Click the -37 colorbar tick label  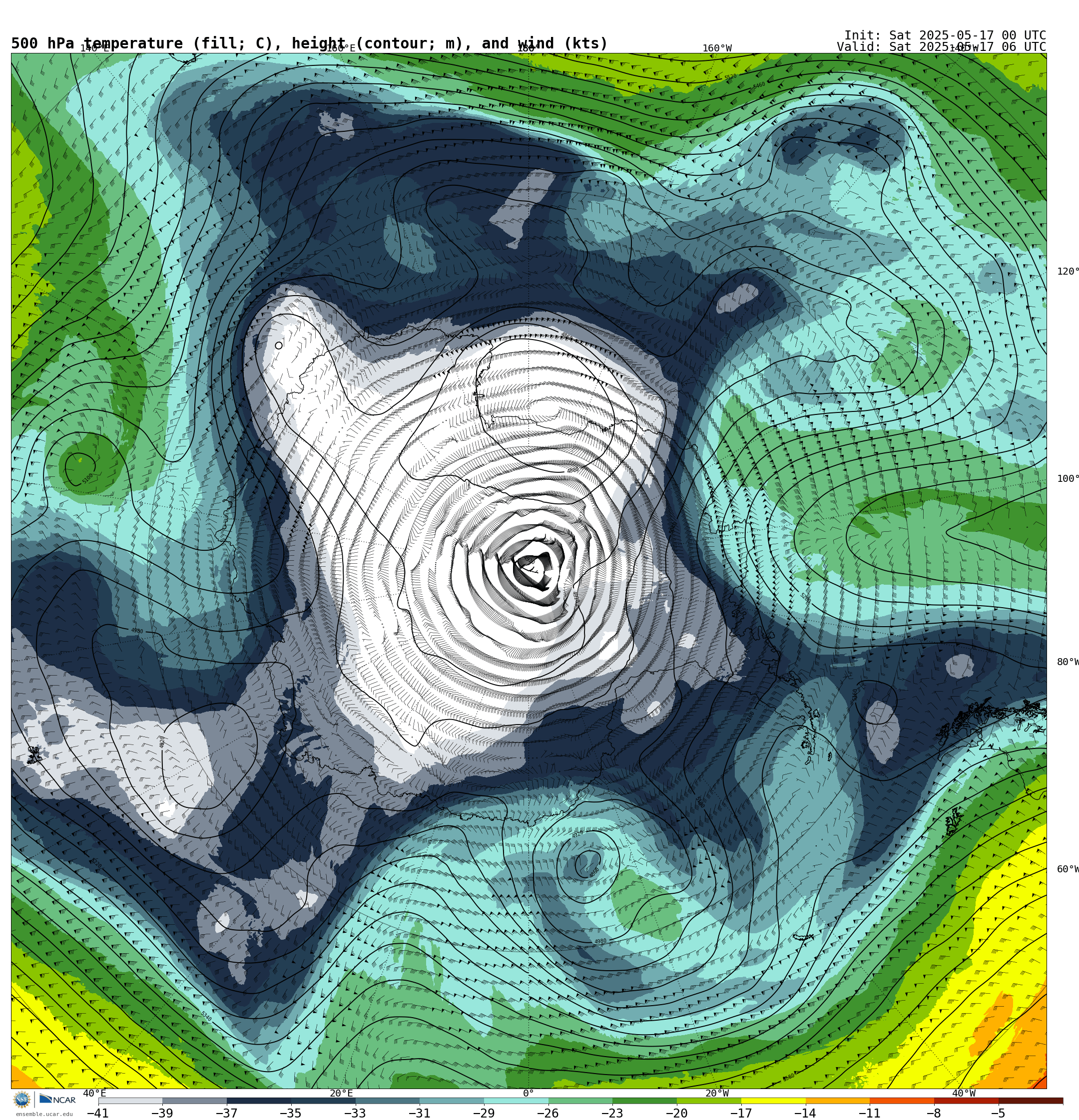click(x=226, y=1113)
